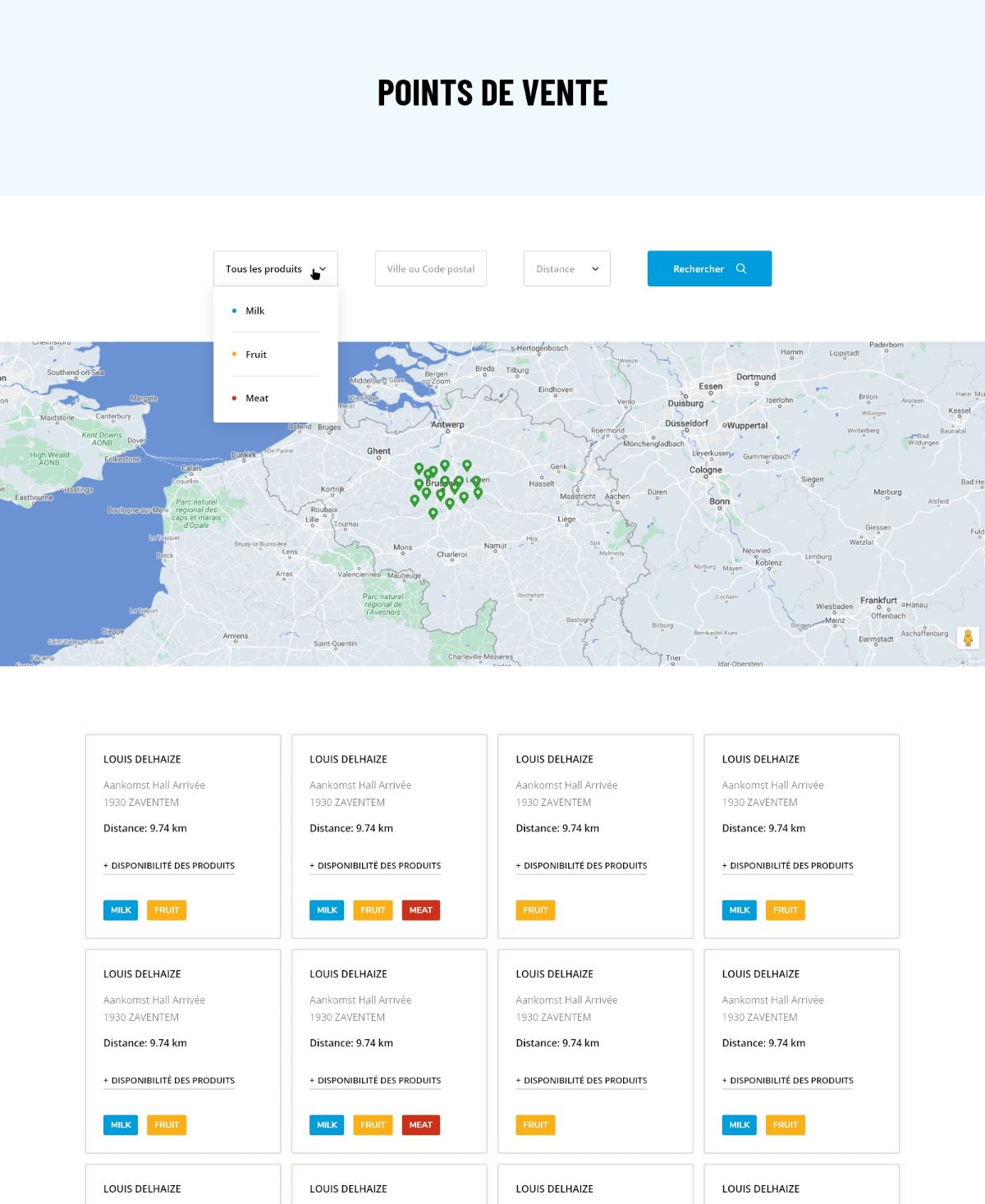Click the Points de vente page heading
The height and width of the screenshot is (1204, 985).
pyautogui.click(x=492, y=93)
